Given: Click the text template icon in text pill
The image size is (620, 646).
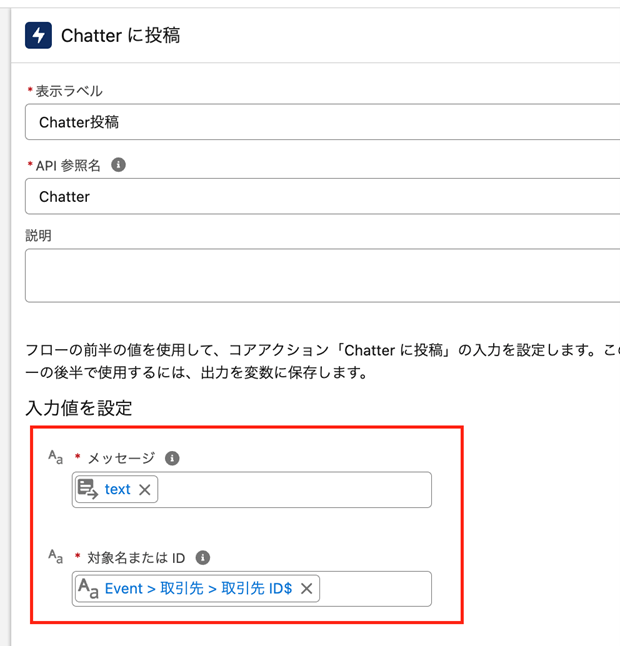Looking at the screenshot, I should tap(88, 489).
